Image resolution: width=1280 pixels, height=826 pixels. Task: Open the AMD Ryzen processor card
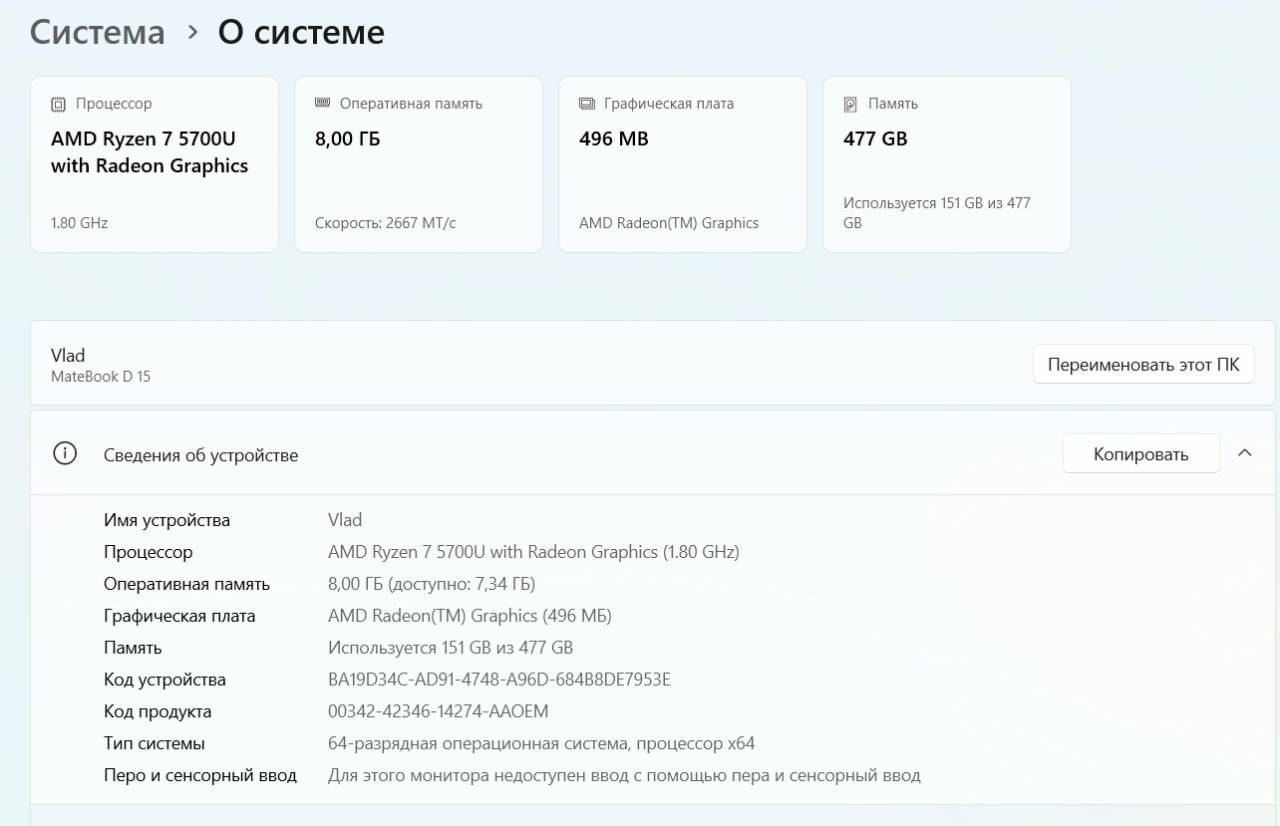[155, 164]
